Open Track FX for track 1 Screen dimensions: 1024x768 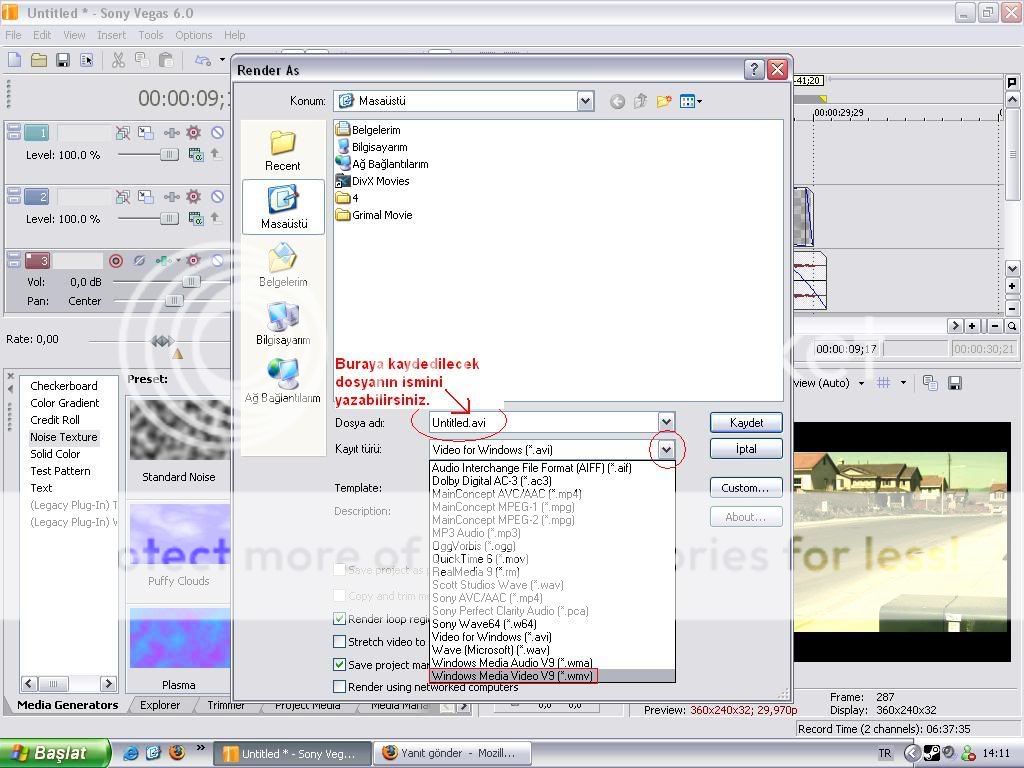pyautogui.click(x=172, y=133)
